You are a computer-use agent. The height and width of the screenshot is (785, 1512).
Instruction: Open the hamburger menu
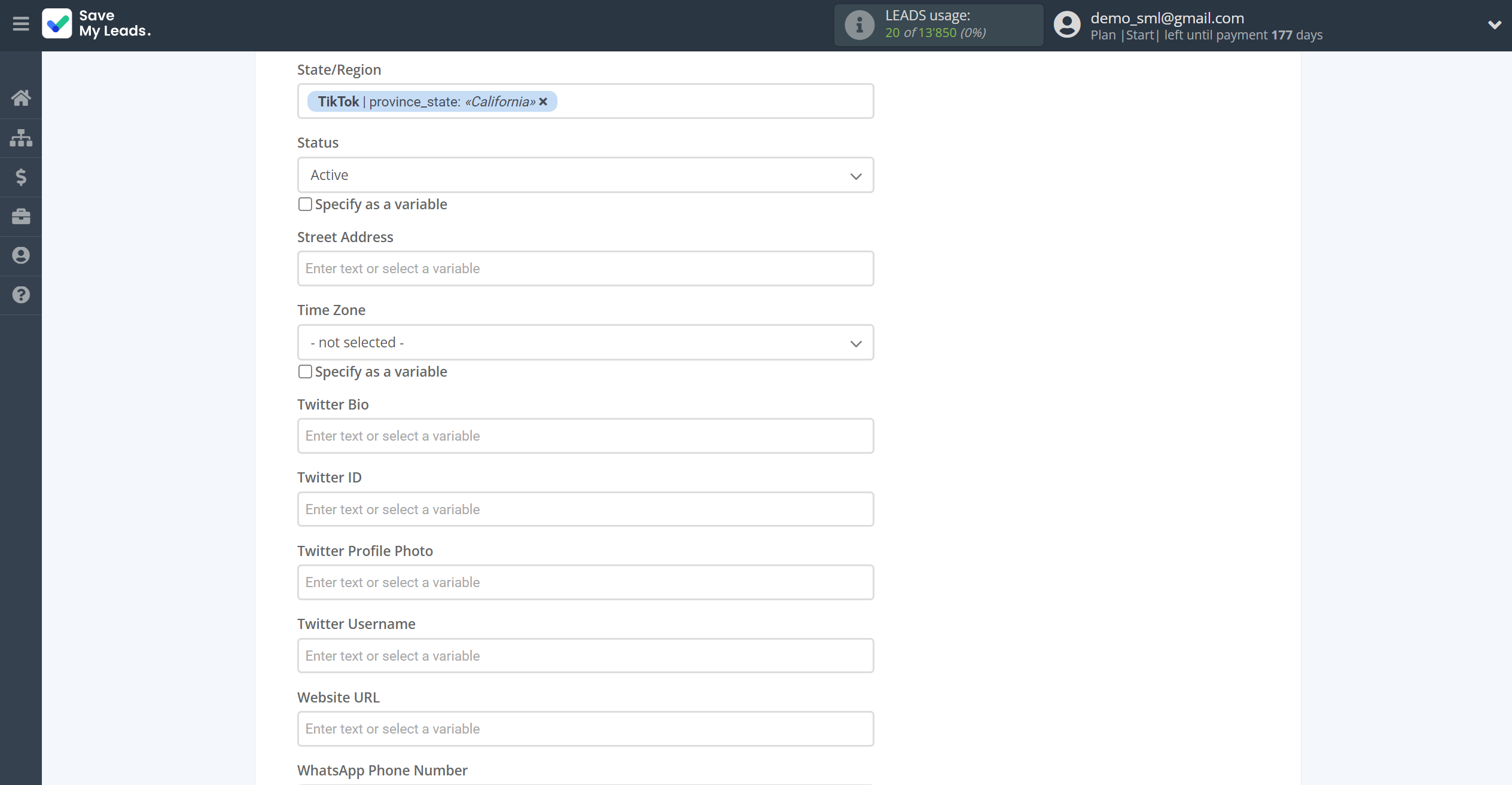tap(21, 24)
